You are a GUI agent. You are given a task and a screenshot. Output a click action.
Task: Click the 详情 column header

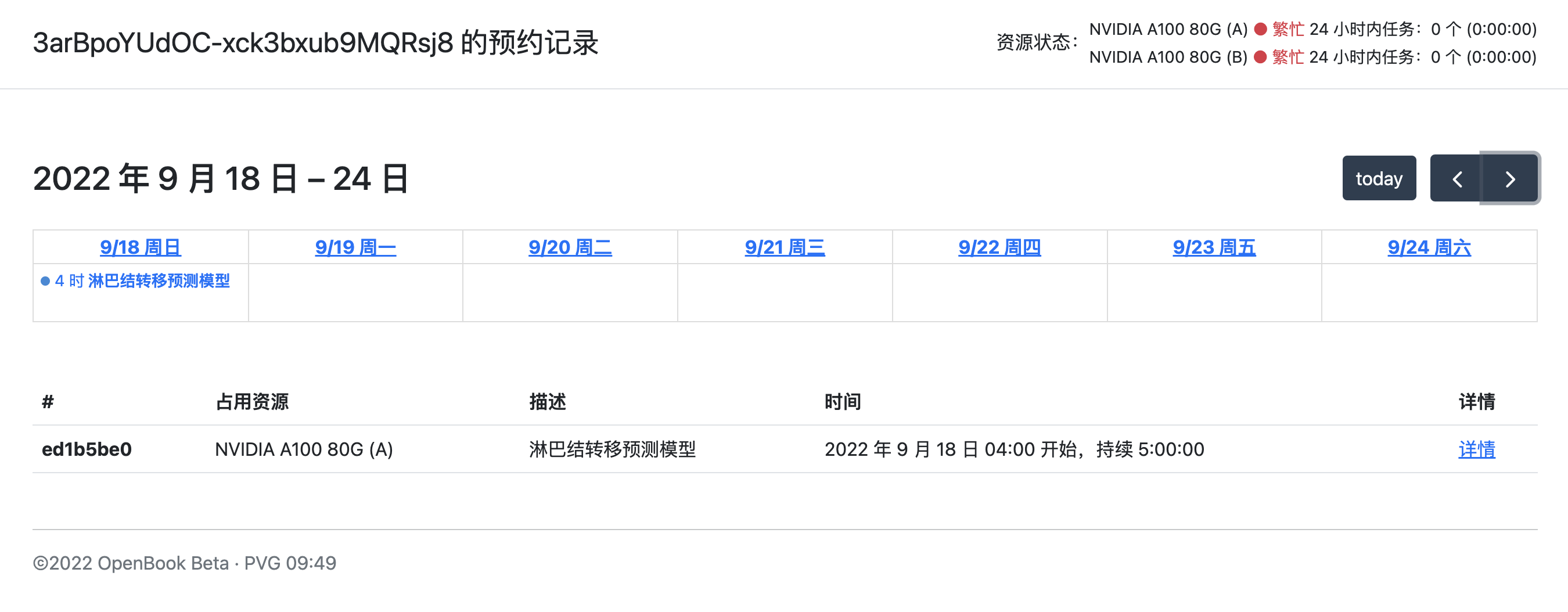pos(1477,401)
